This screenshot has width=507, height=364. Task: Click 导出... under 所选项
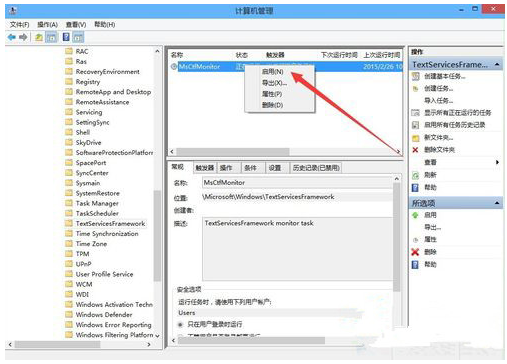[433, 227]
